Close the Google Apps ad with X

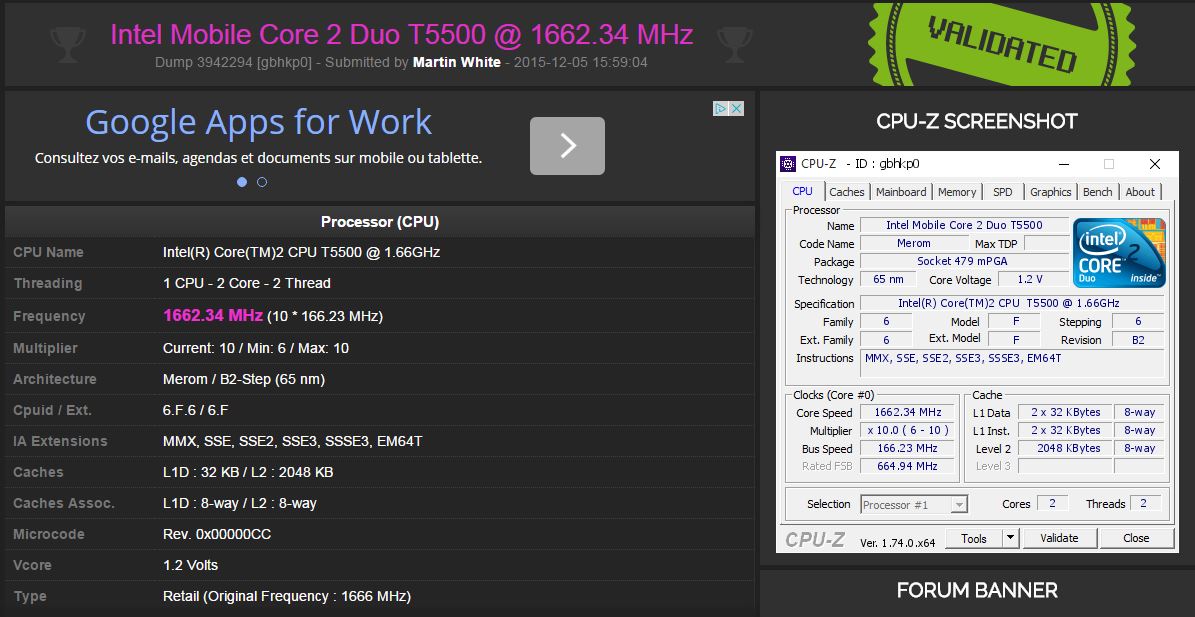(x=736, y=108)
